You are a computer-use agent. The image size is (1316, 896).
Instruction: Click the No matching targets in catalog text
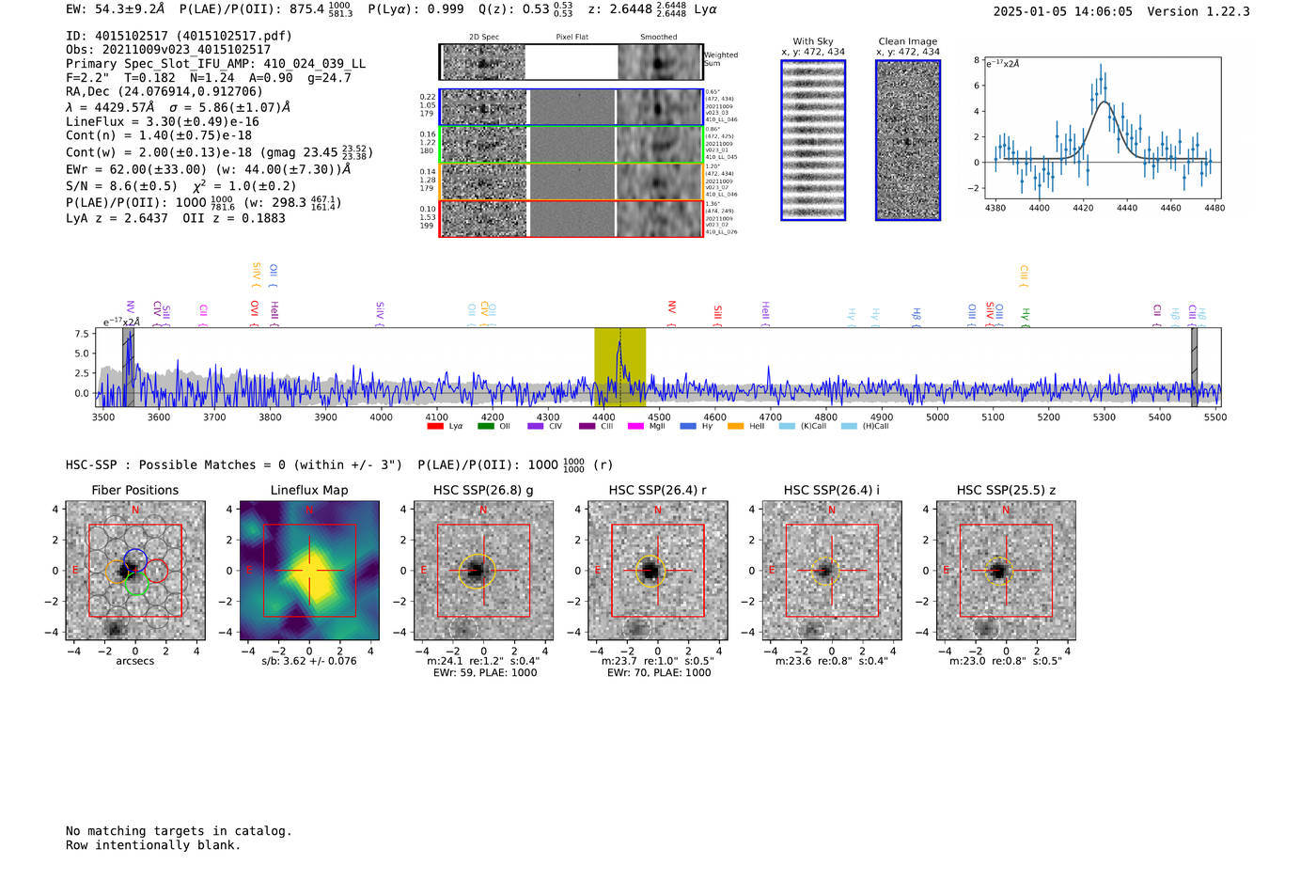click(x=179, y=830)
